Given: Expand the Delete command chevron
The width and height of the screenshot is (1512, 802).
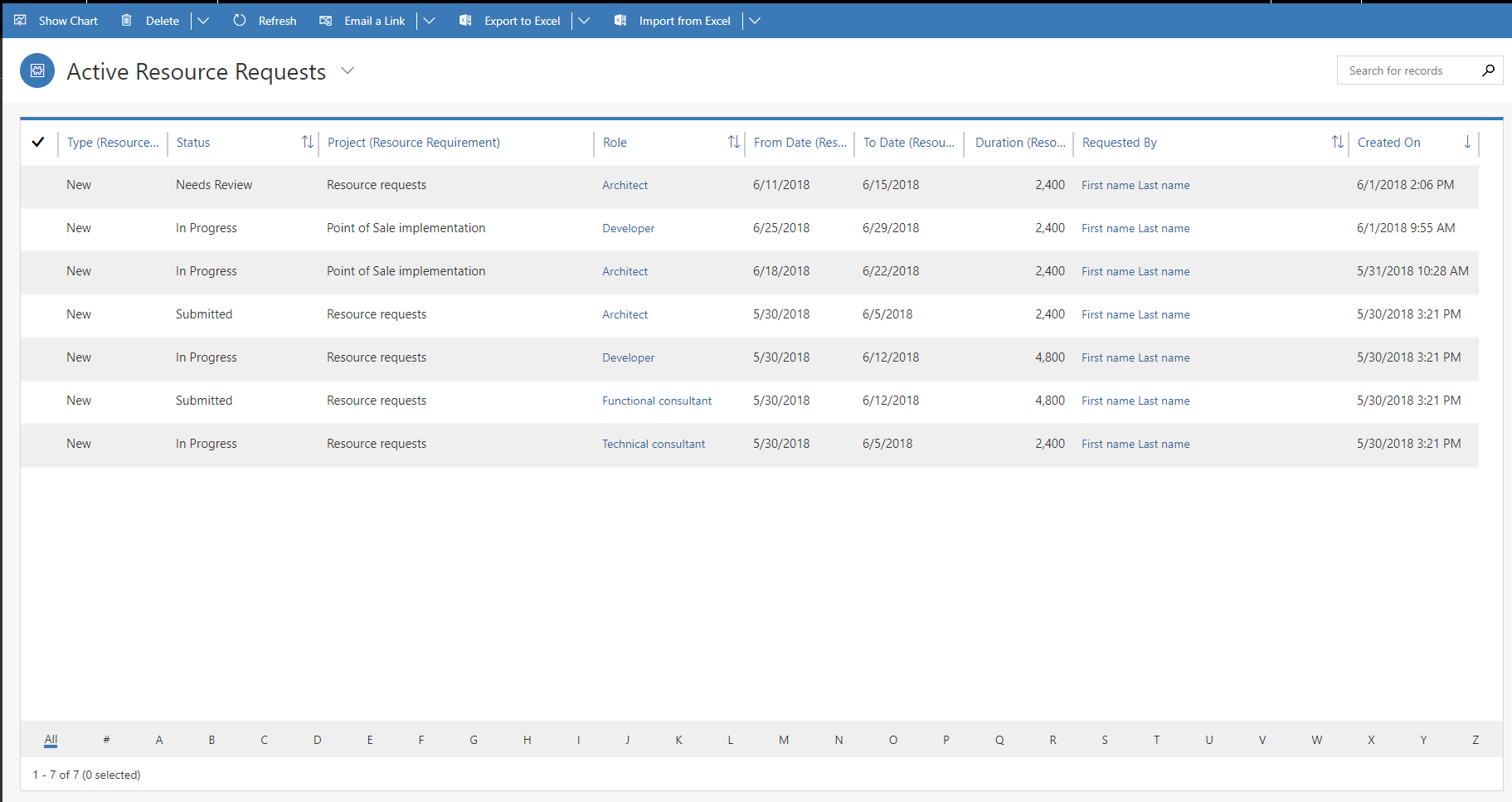Looking at the screenshot, I should (x=203, y=20).
